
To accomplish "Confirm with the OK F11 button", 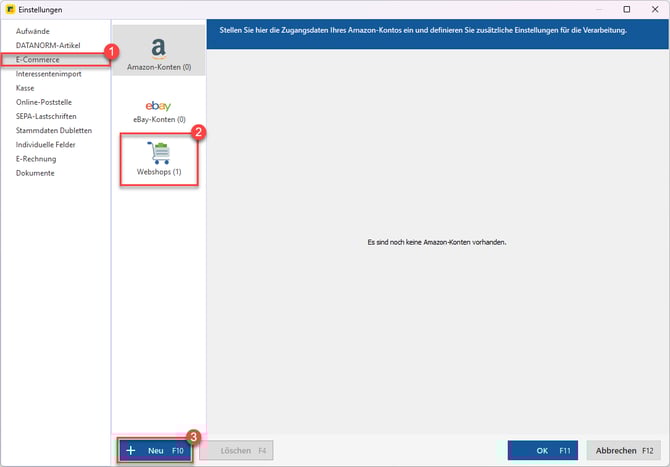I will click(x=542, y=450).
